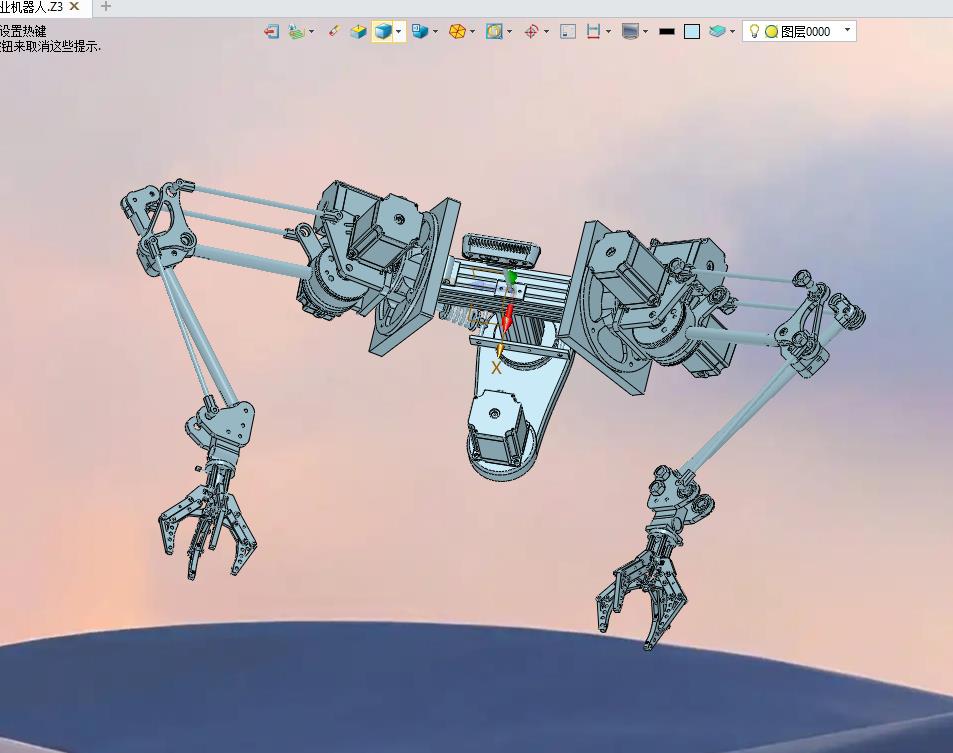Screen dimensions: 953x753
Task: Select the shaded blue cube display mode
Action: (x=382, y=32)
